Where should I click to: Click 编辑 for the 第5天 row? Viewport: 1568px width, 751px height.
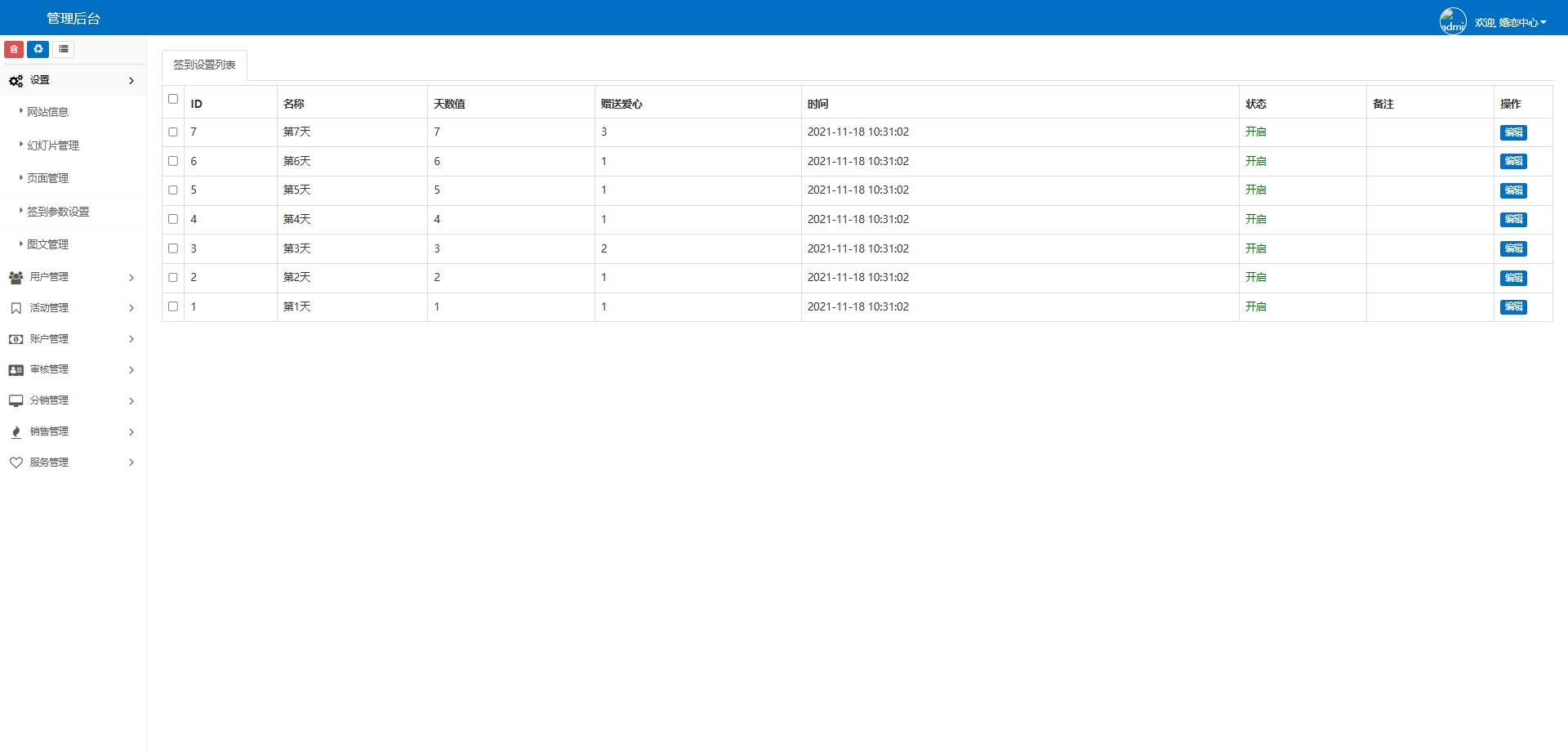click(x=1513, y=190)
